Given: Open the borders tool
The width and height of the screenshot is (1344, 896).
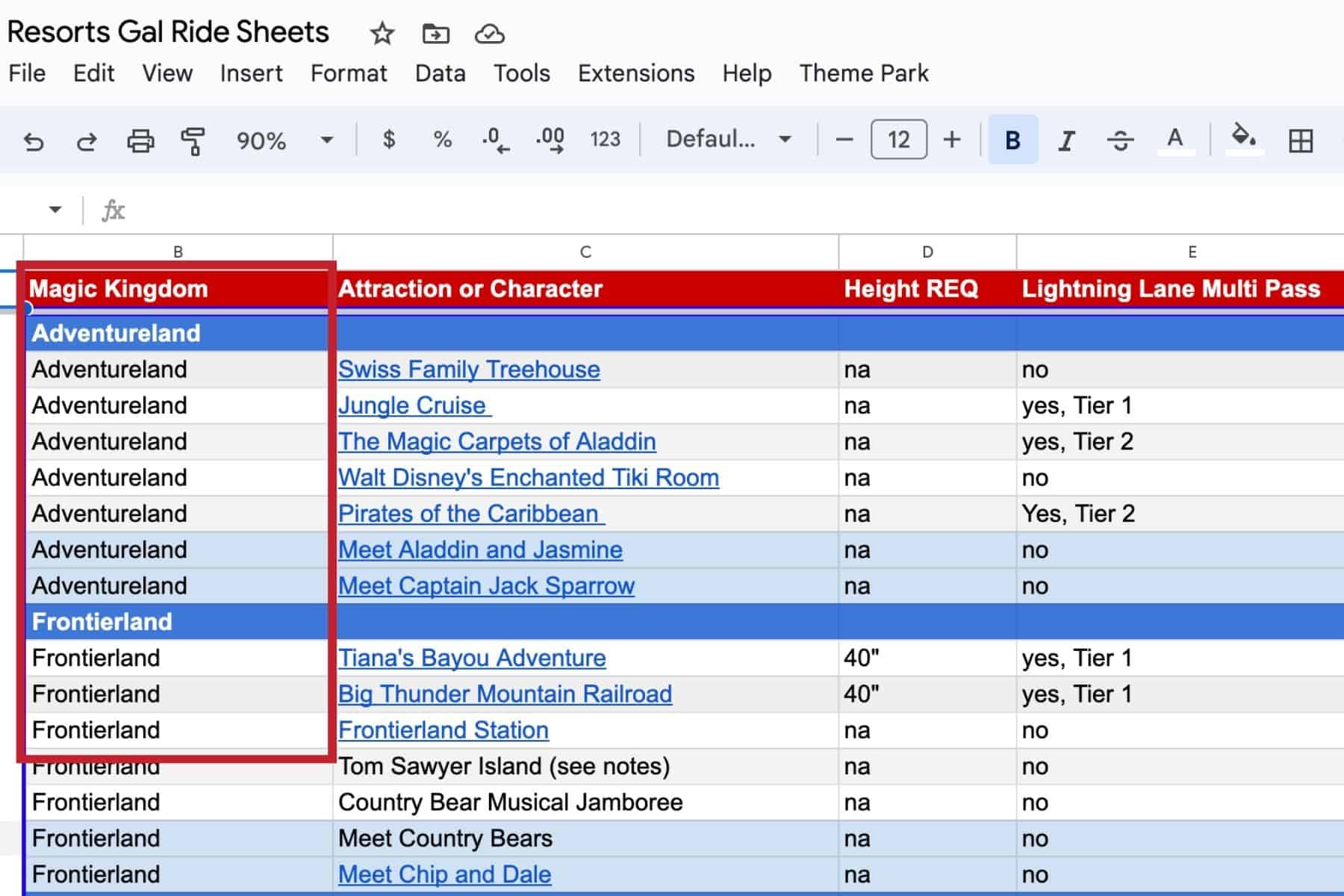Looking at the screenshot, I should tap(1301, 140).
